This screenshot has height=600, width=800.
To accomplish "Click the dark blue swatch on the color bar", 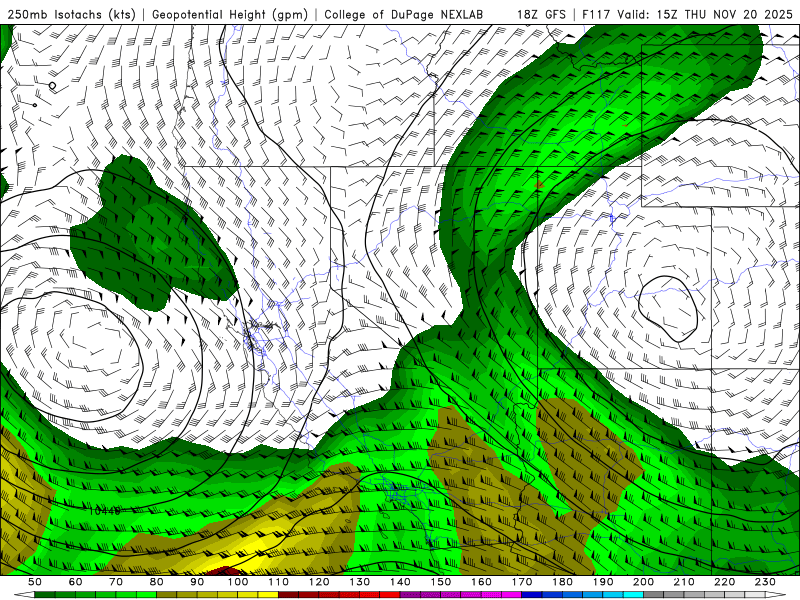I will pos(531,595).
